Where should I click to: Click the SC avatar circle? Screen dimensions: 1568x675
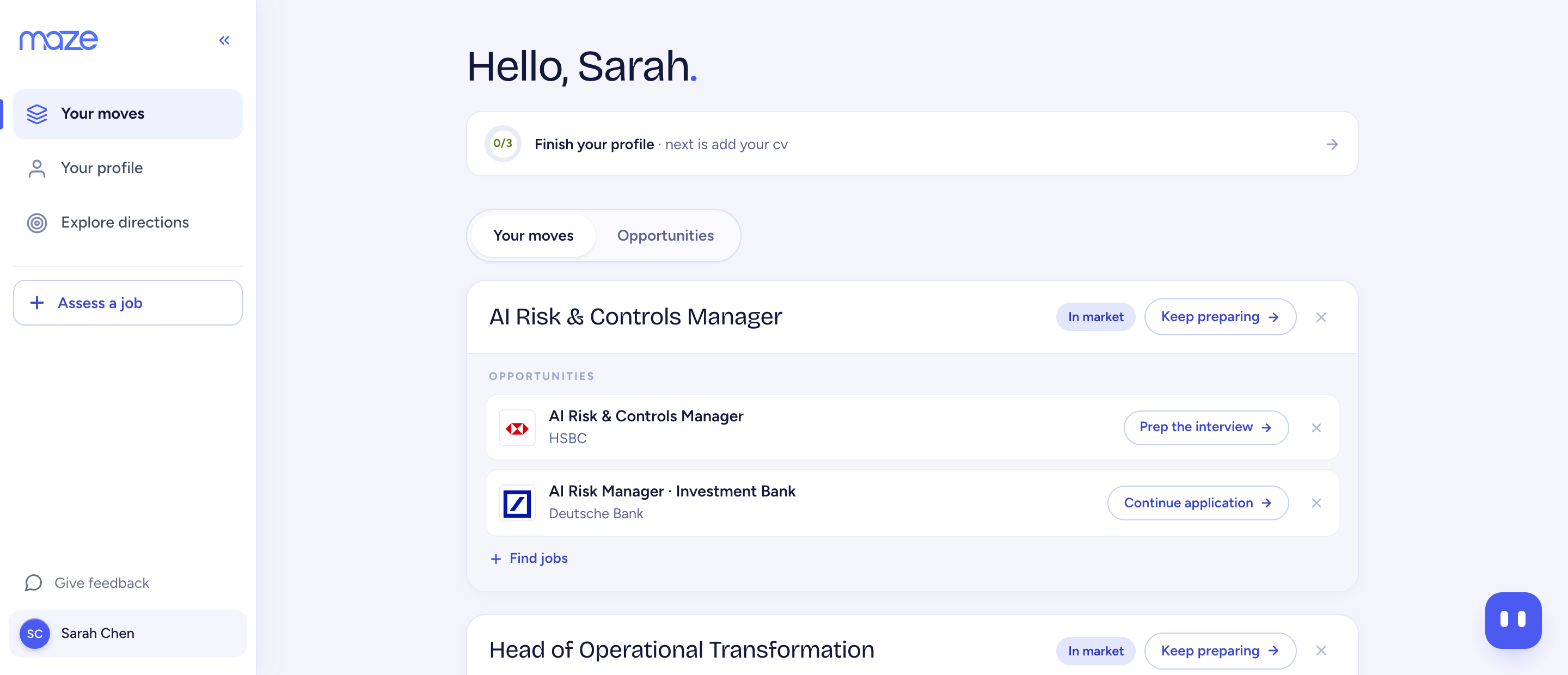(35, 634)
